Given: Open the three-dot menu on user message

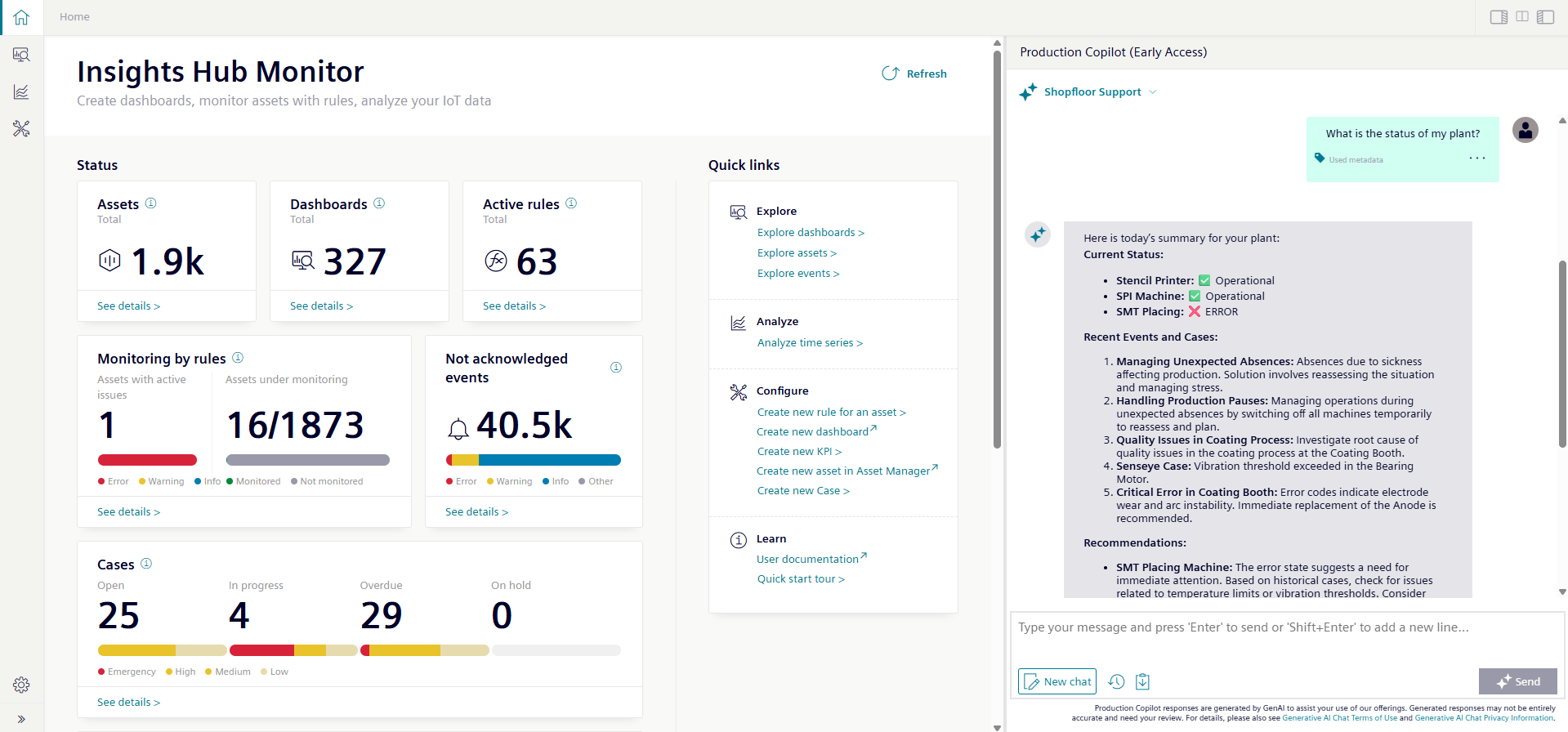Looking at the screenshot, I should pos(1476,158).
